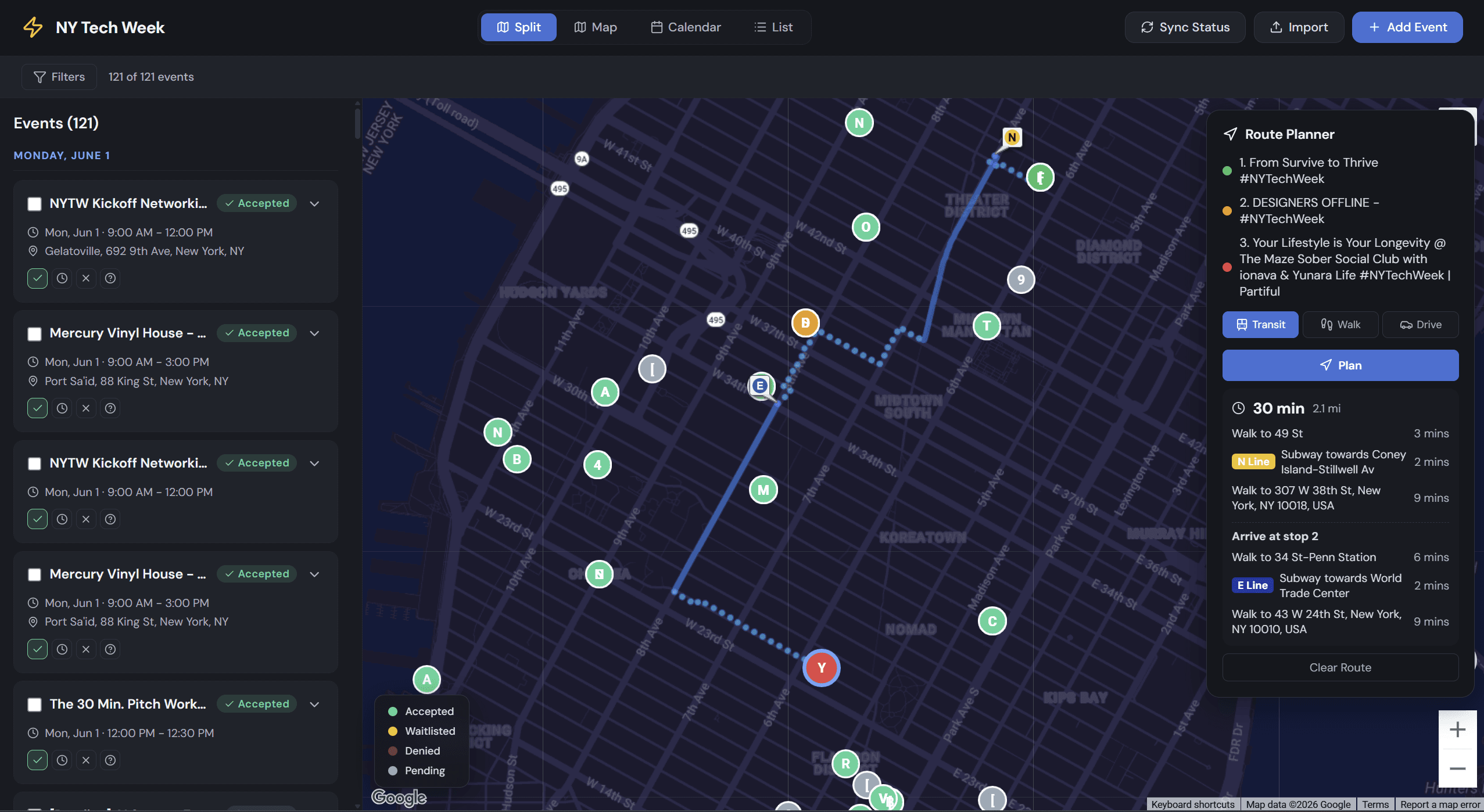Image resolution: width=1484 pixels, height=812 pixels.
Task: Tick checkbox of NYTW Kickoff card lacking address
Action: point(35,464)
